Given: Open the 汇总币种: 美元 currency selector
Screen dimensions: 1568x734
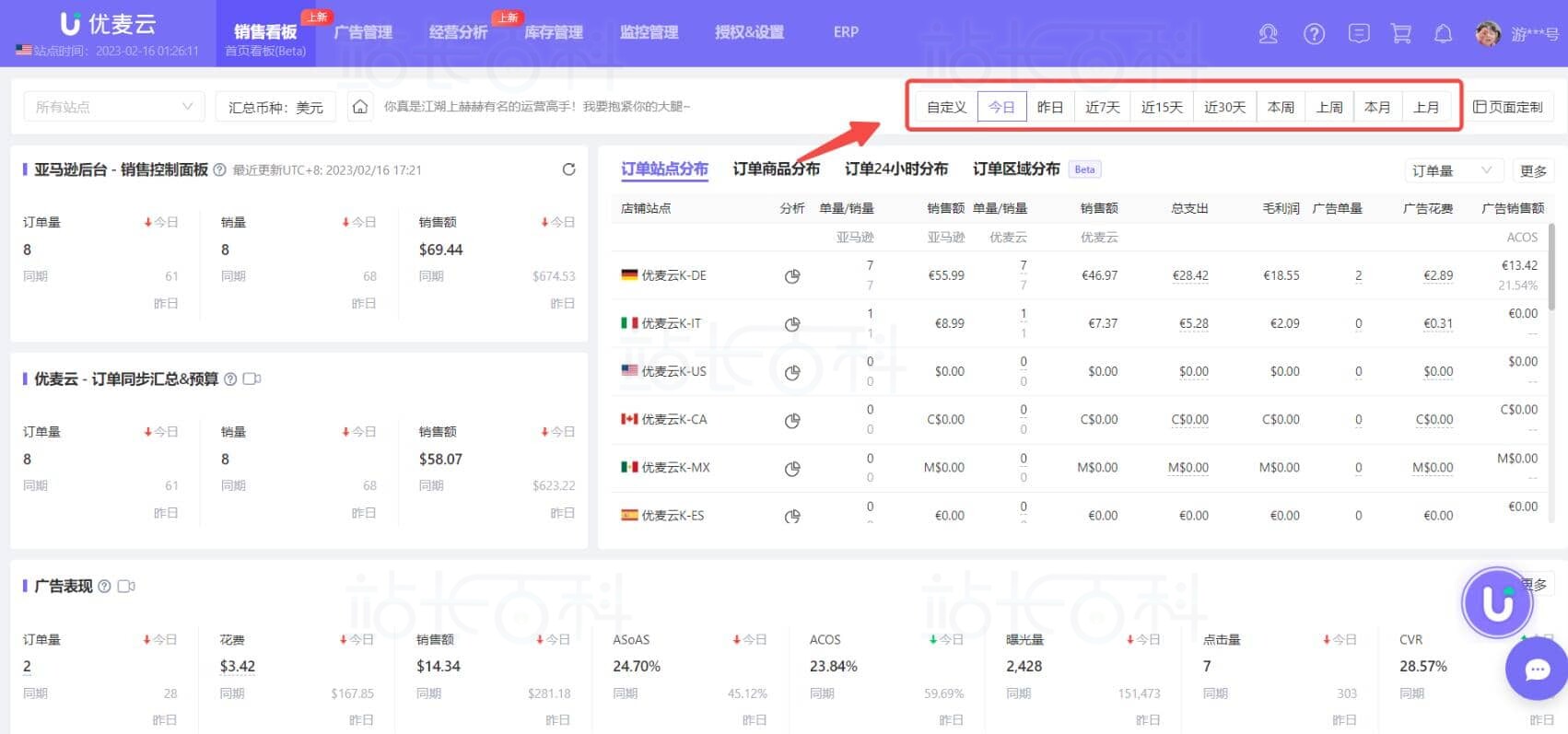Looking at the screenshot, I should coord(275,107).
